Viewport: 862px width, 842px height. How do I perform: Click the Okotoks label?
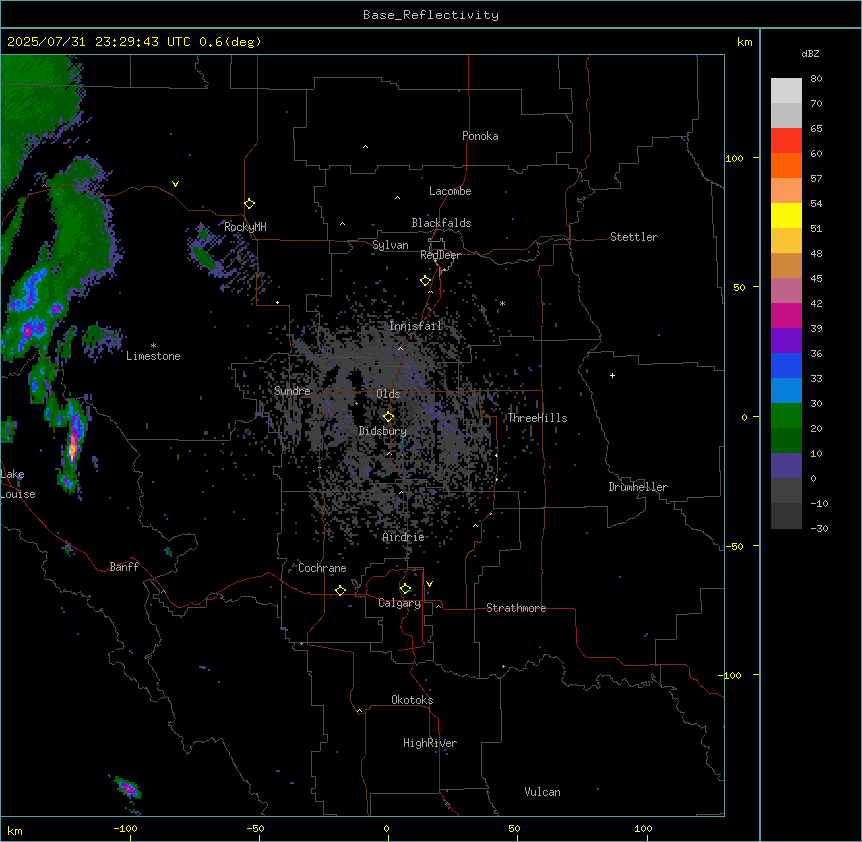412,700
